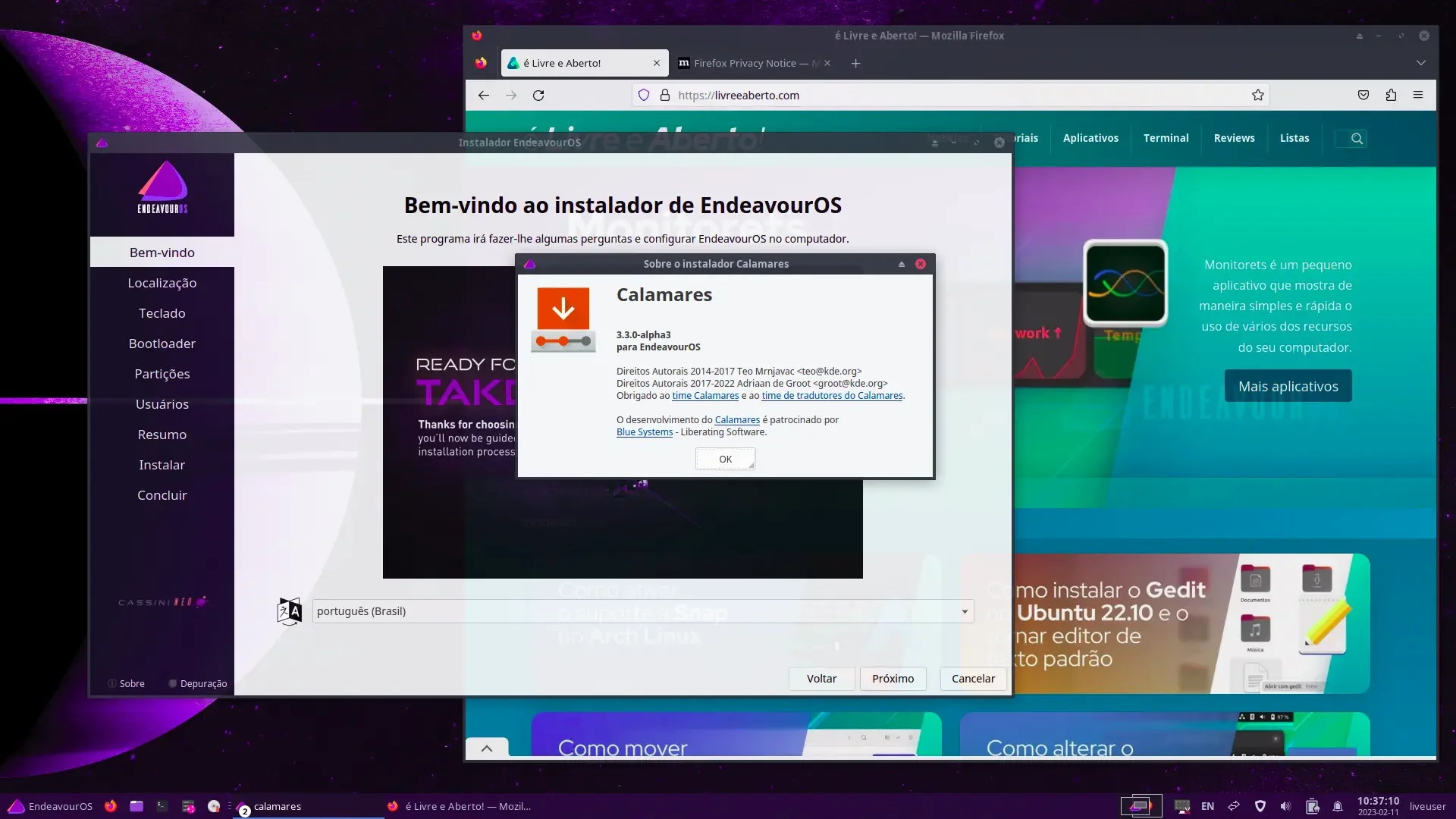Follow the Blue Systems link
Viewport: 1456px width, 819px height.
click(x=645, y=431)
